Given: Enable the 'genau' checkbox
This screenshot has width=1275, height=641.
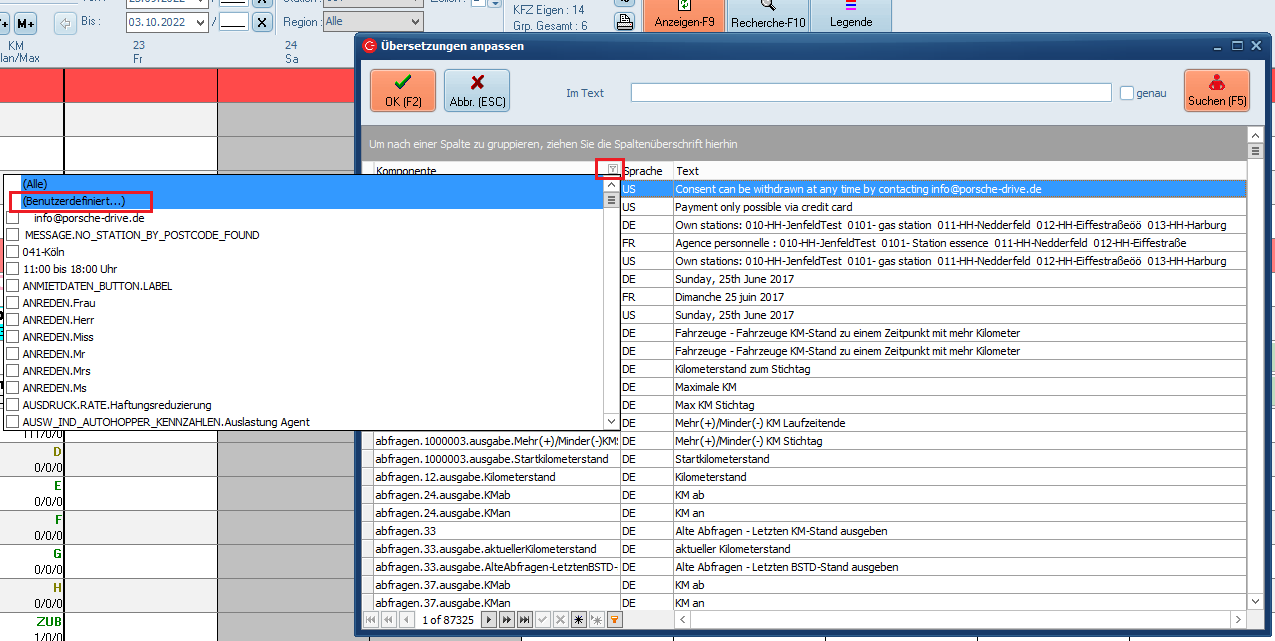Looking at the screenshot, I should click(x=1127, y=93).
